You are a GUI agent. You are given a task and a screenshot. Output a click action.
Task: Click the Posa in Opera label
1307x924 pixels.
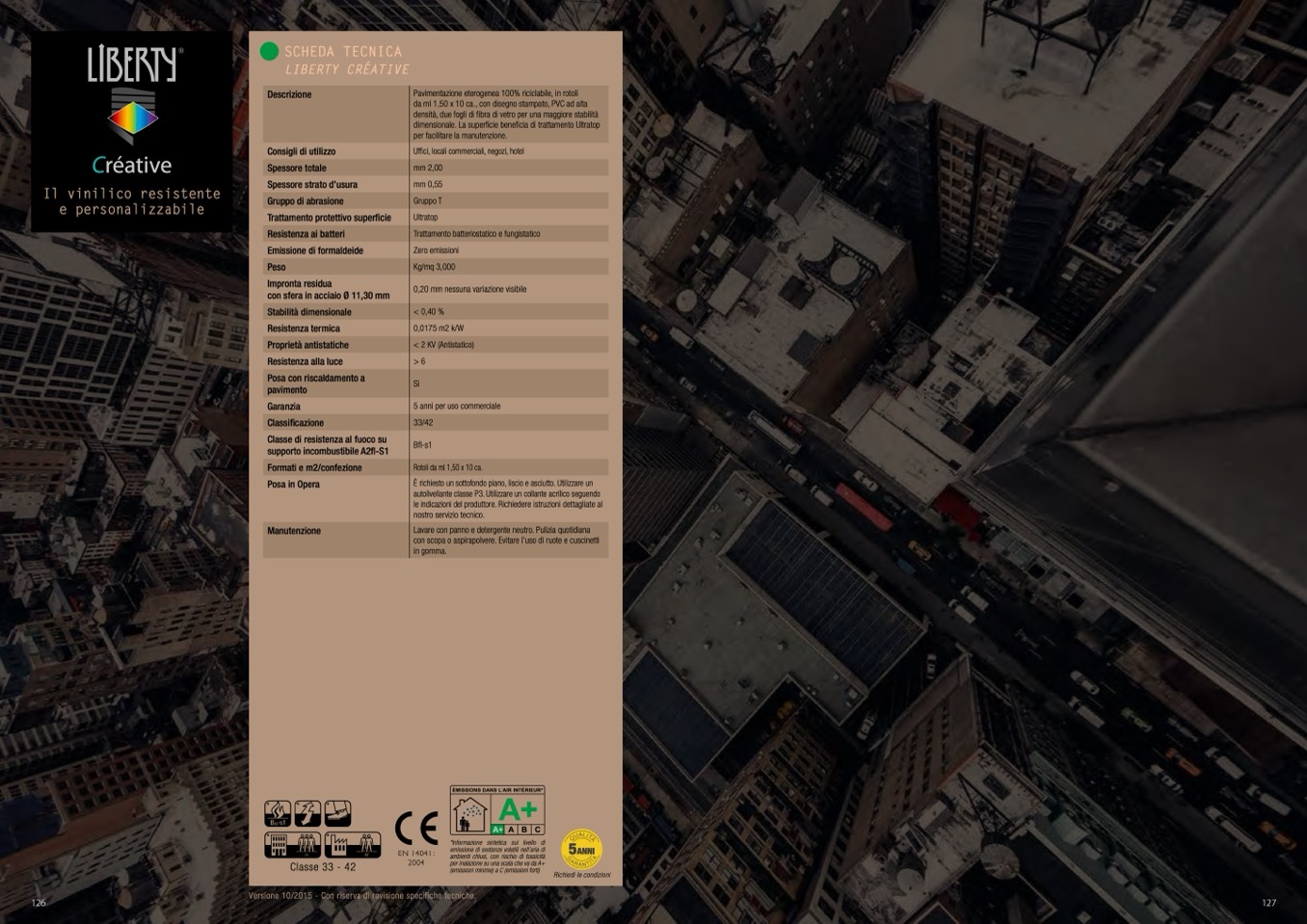[x=293, y=485]
